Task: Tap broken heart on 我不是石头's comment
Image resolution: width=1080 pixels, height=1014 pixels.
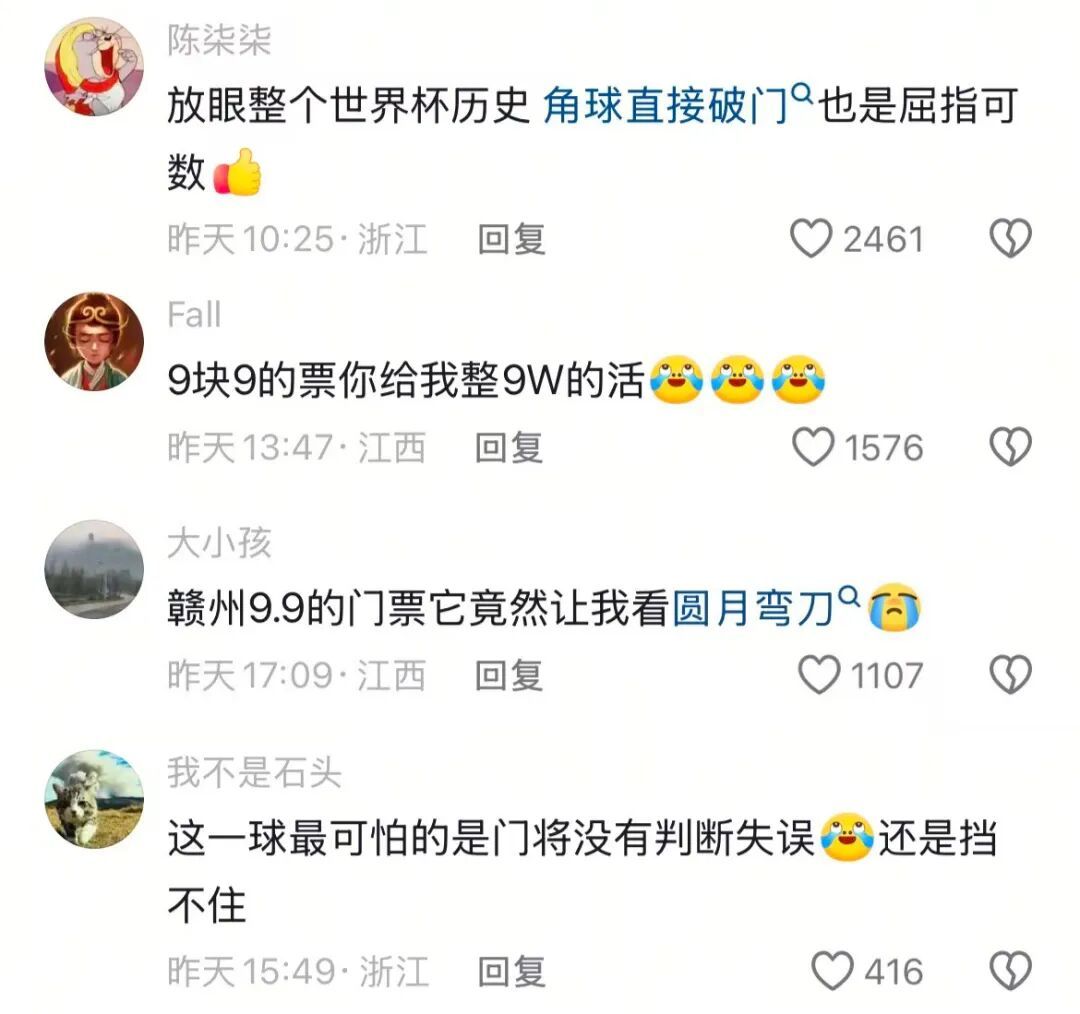Action: 1010,971
